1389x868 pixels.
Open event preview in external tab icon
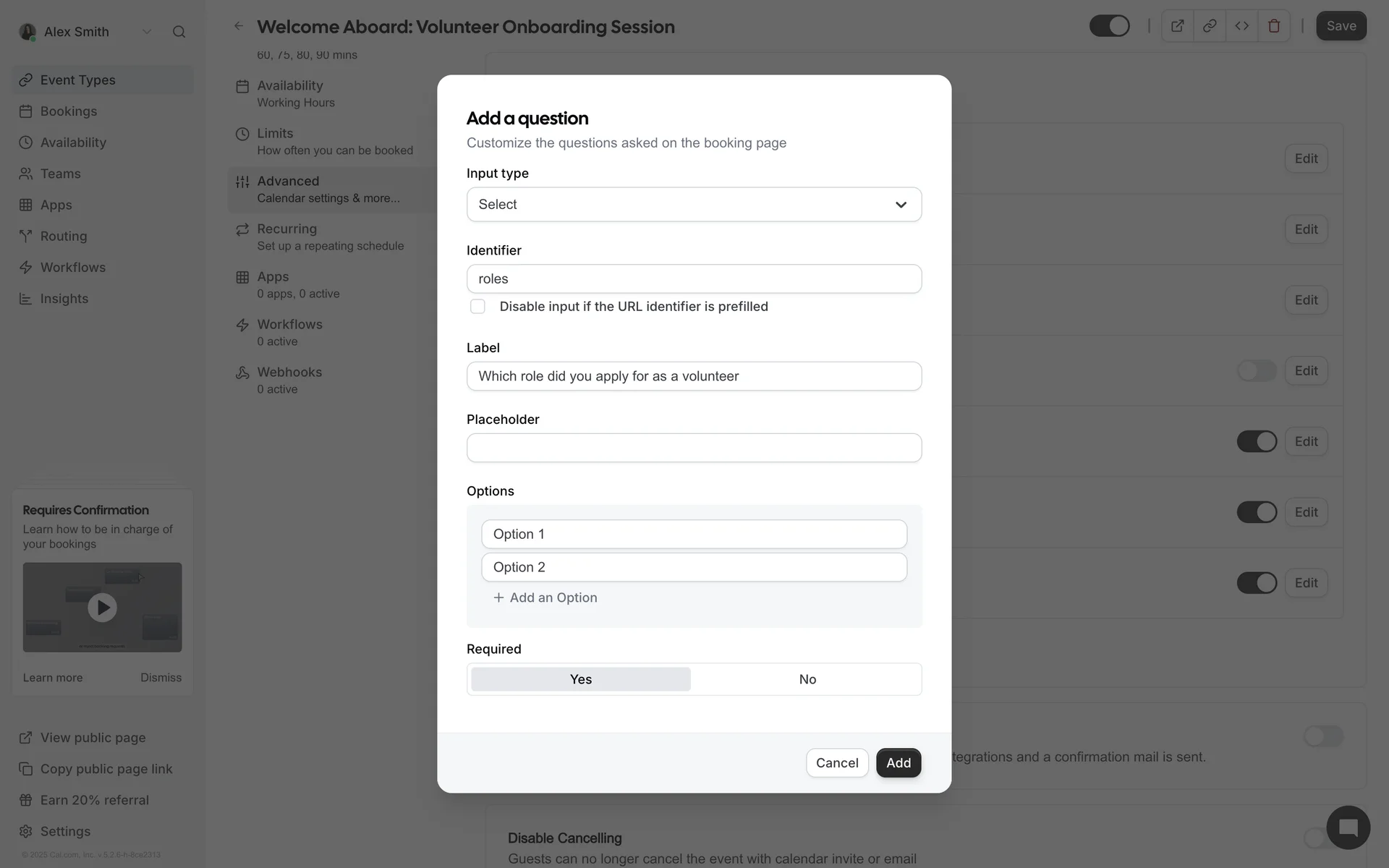pyautogui.click(x=1177, y=26)
